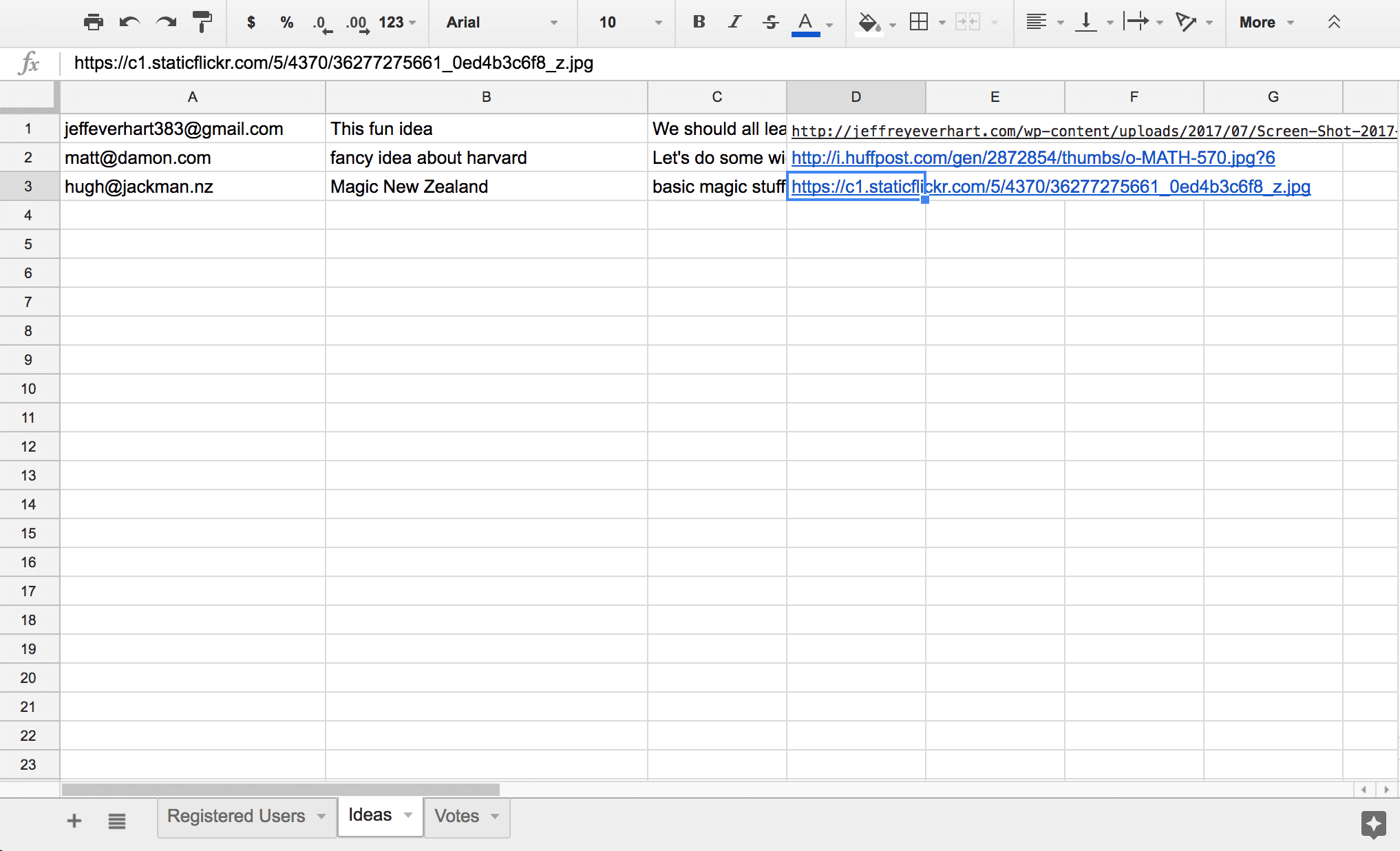Open the Arial font dropdown
This screenshot has width=1400, height=851.
coord(502,22)
